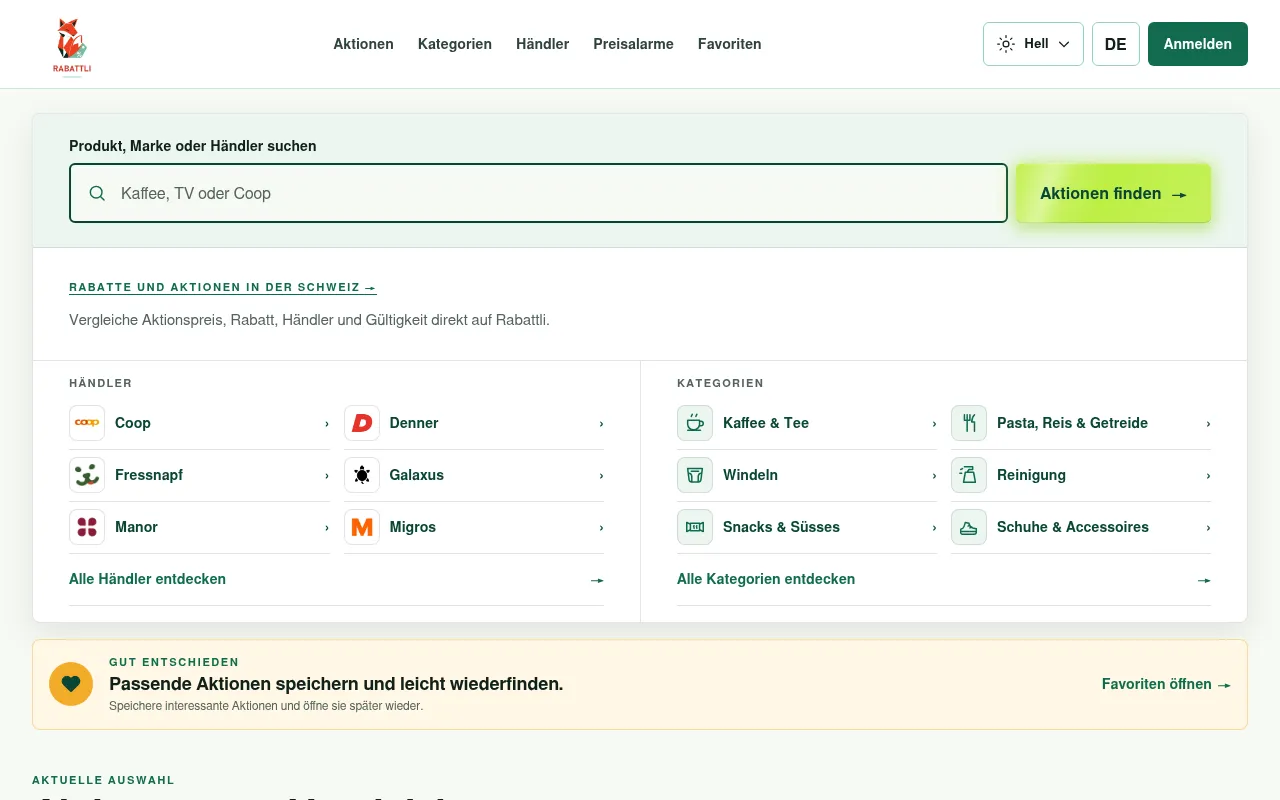Click the Denner logo icon
Screen dimensions: 1280x800
point(362,423)
